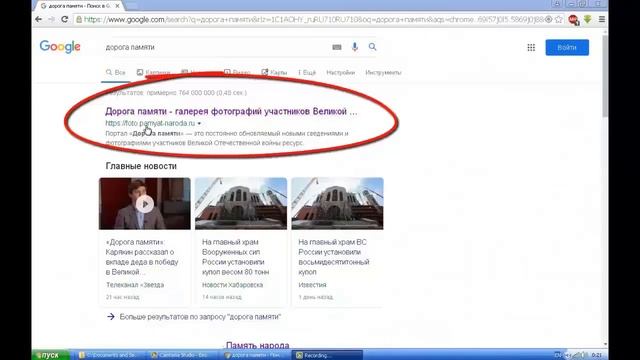This screenshot has height=360, width=640.
Task: Open На главный храм ВС России article
Action: (333, 257)
